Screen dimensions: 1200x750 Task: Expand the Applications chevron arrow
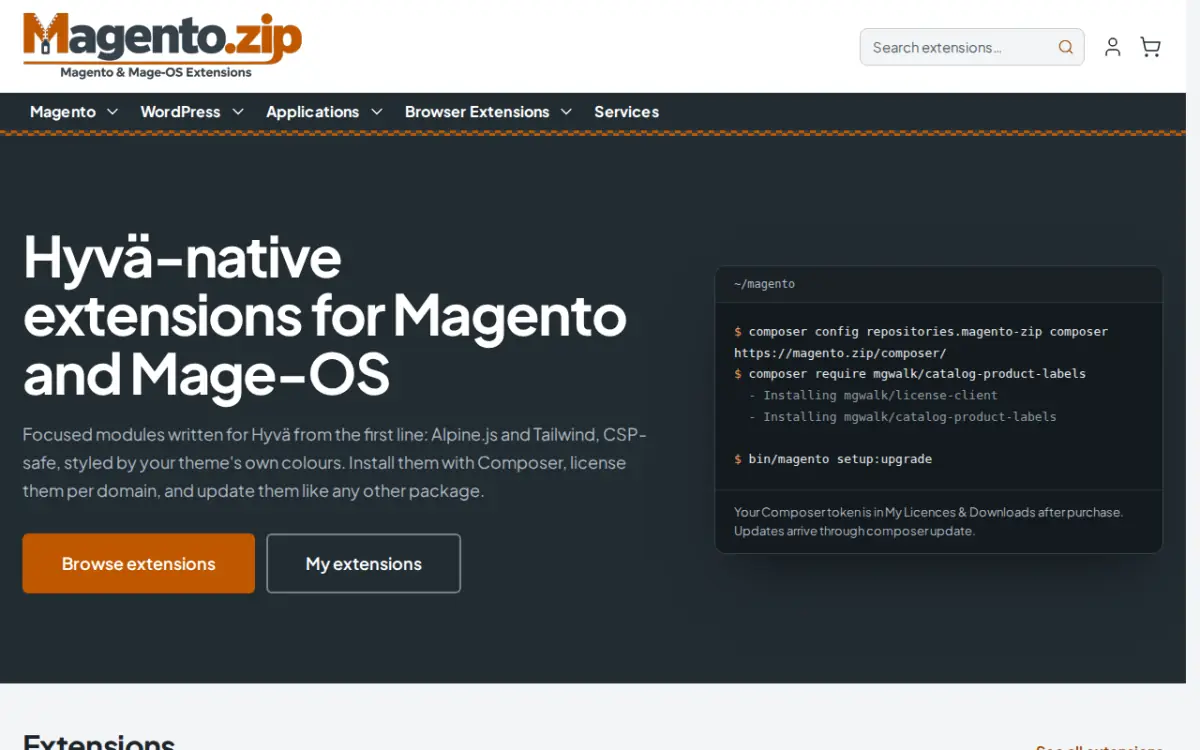point(376,112)
